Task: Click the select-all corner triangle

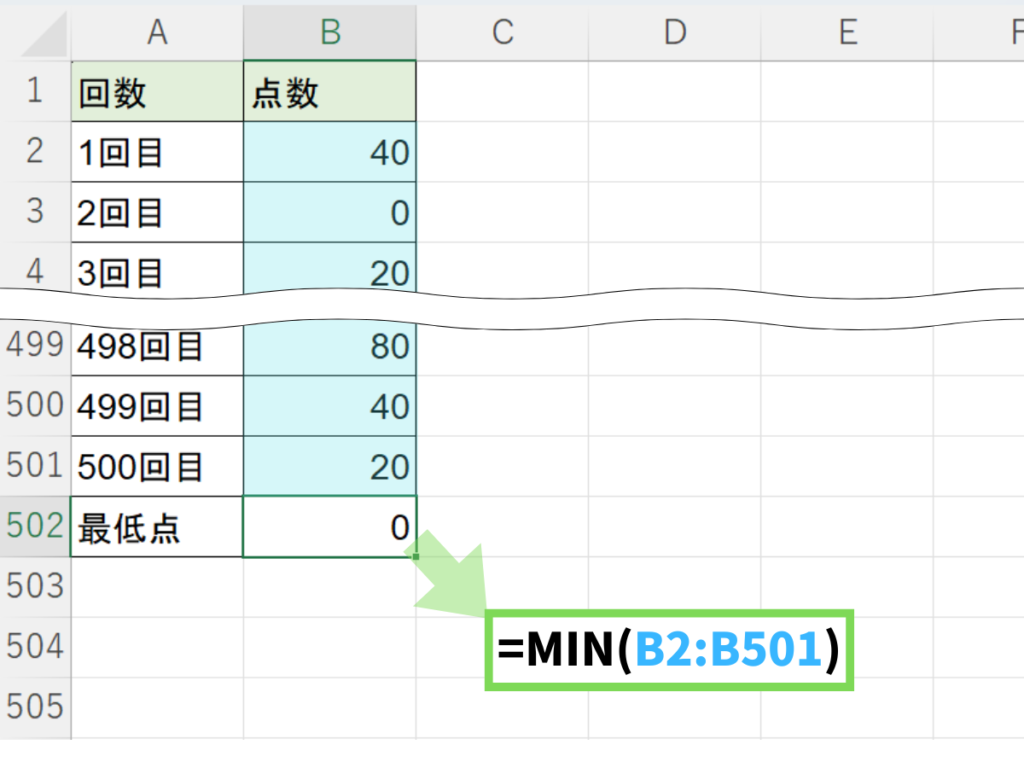Action: coord(40,36)
